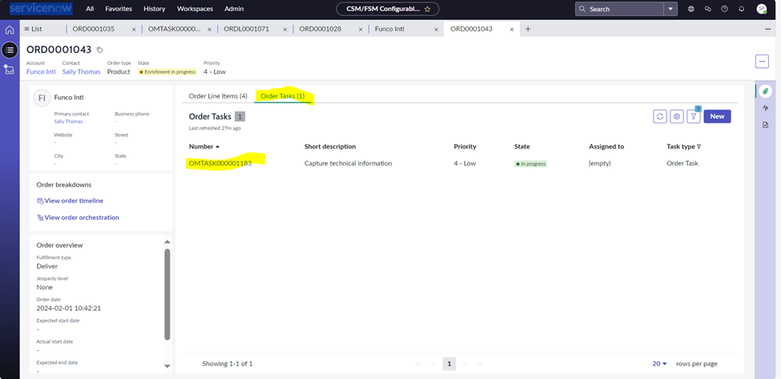Open the activity pulse icon in right panel
Screen dimensions: 781x379
point(766,108)
